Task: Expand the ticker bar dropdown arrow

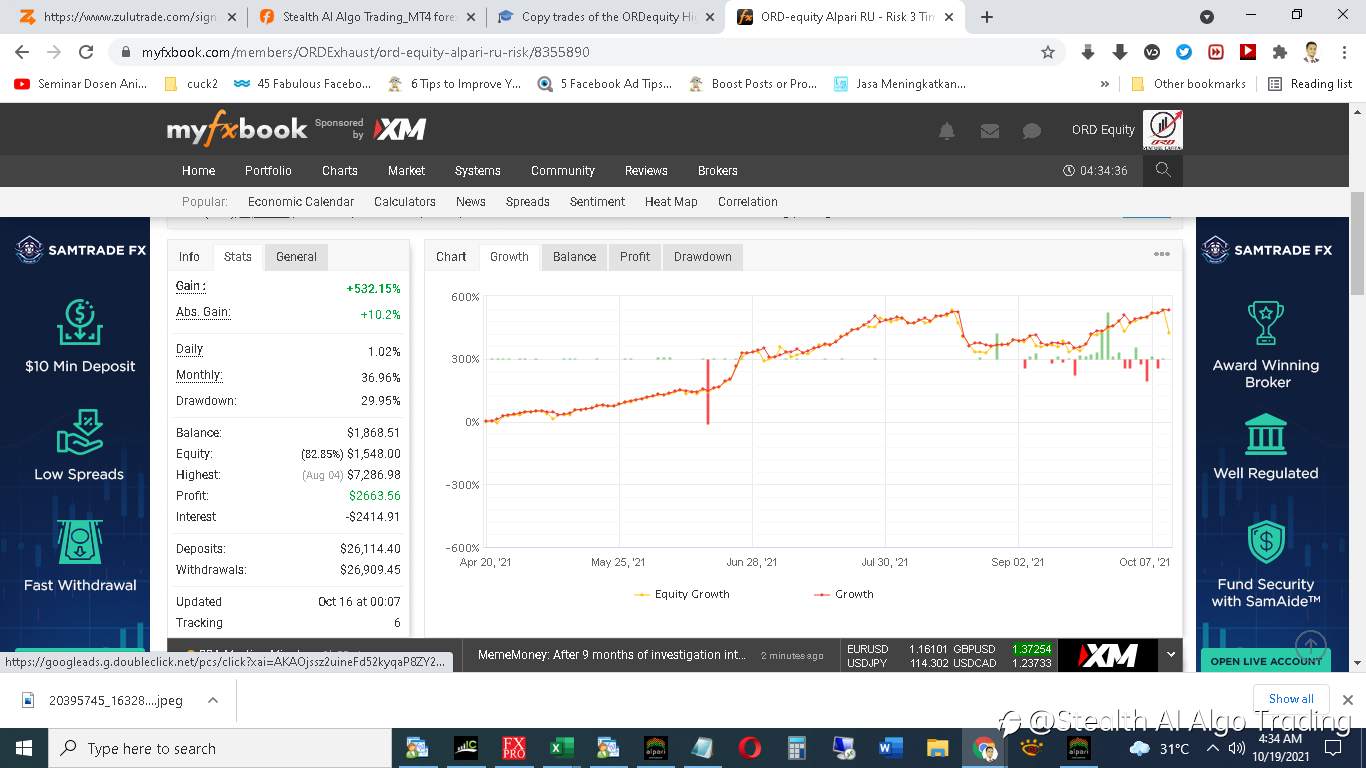Action: click(x=1171, y=656)
